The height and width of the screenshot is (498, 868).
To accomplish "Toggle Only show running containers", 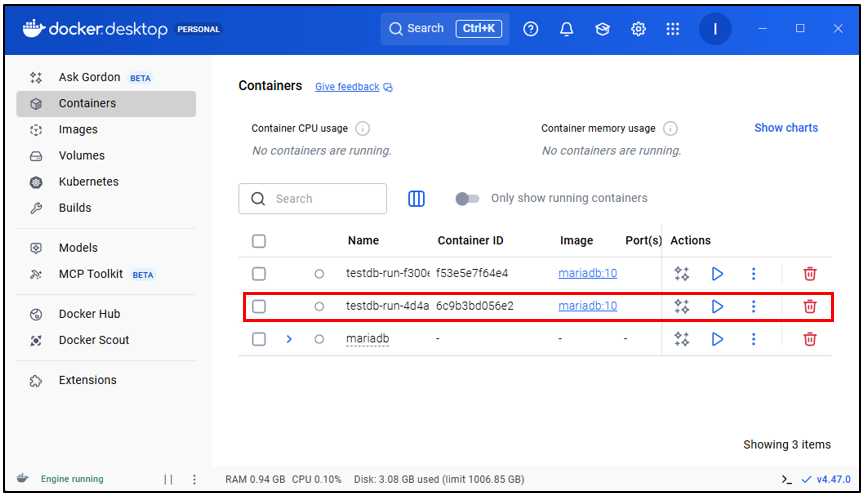I will (x=467, y=199).
